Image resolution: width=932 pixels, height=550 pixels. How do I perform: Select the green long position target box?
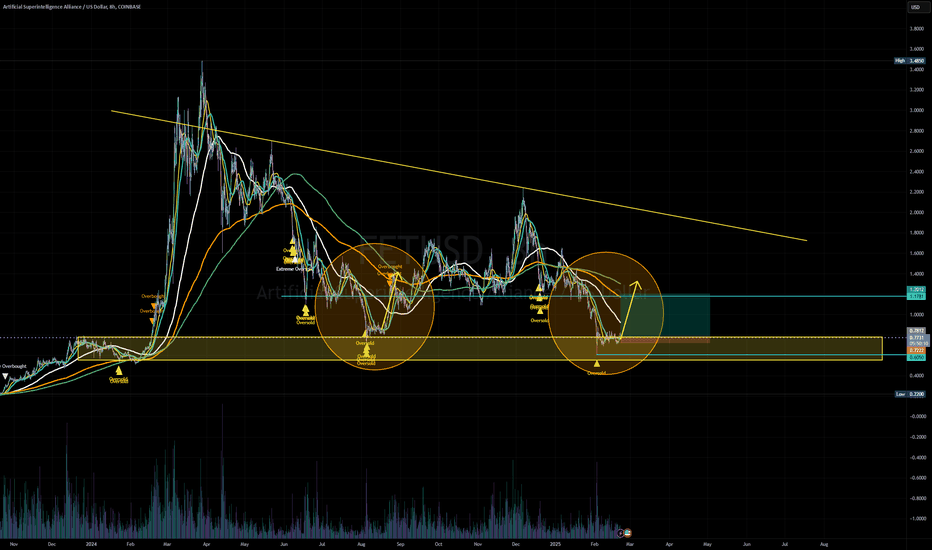tap(665, 315)
